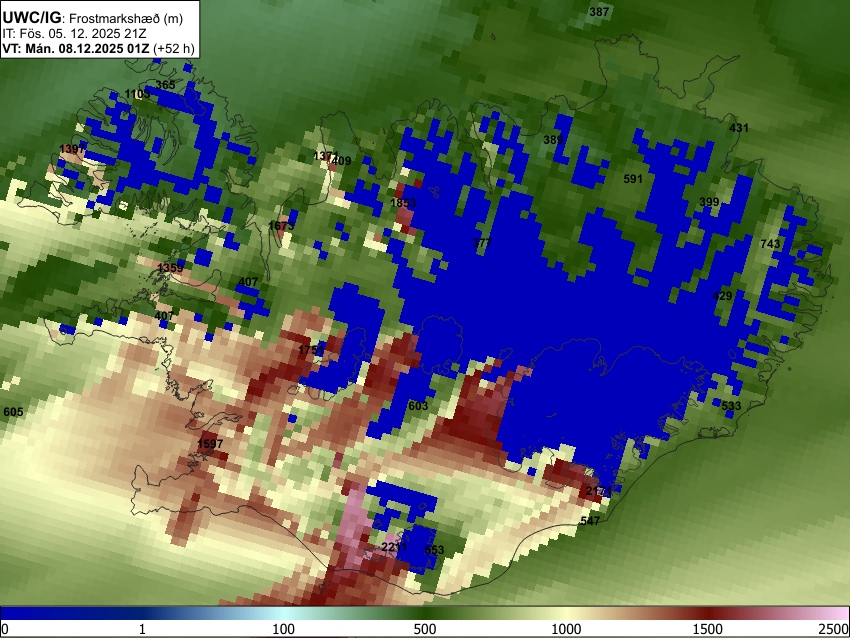Click the map value label '2211'
The height and width of the screenshot is (638, 850).
click(x=394, y=547)
